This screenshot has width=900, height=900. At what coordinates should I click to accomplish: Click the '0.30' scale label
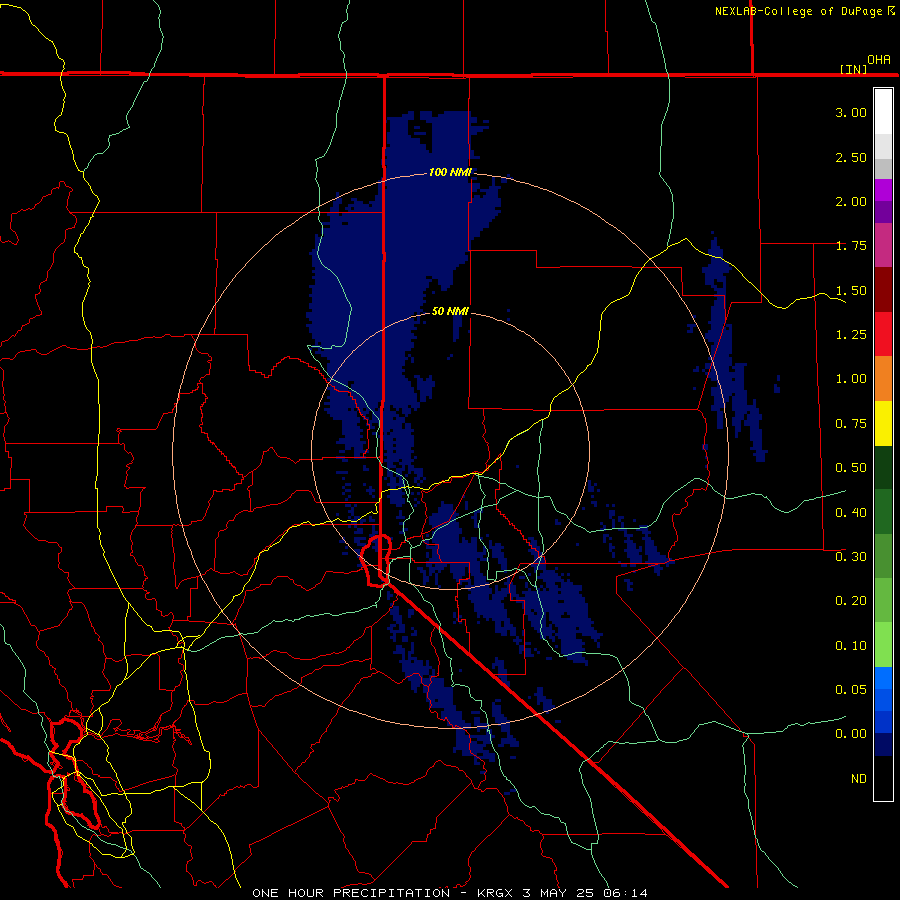[x=851, y=557]
